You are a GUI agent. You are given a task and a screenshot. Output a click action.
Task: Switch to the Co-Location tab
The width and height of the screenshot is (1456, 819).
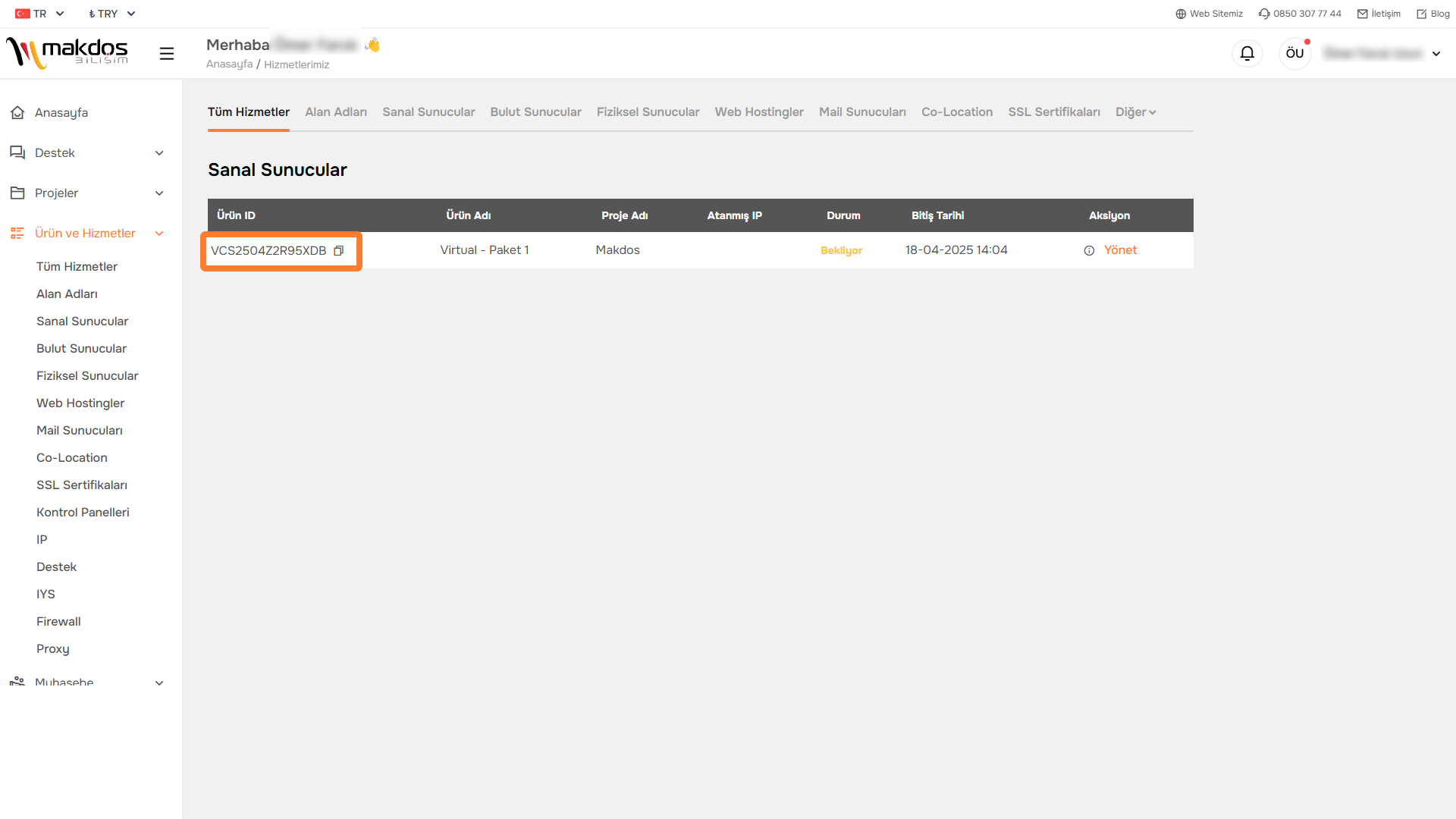(957, 112)
